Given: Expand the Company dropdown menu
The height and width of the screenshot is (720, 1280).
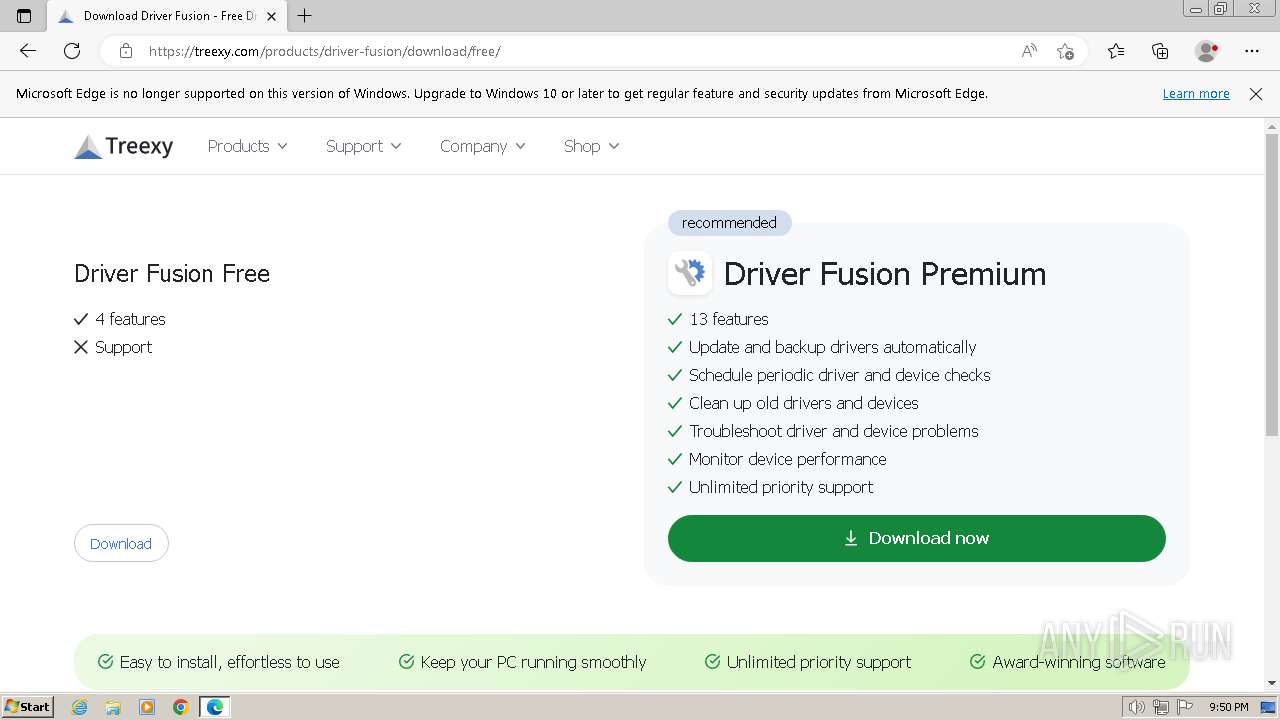Looking at the screenshot, I should tap(482, 146).
